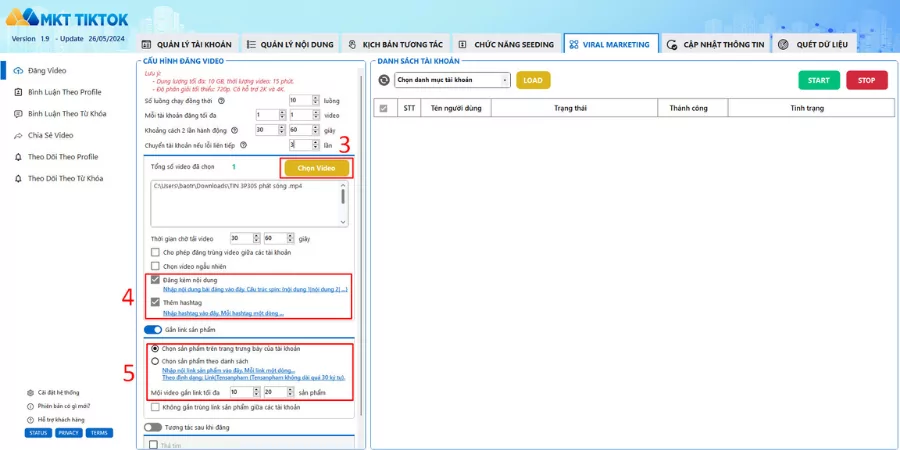Click the Quản Lý Tài Khoản tab icon
The image size is (900, 450).
[x=146, y=44]
